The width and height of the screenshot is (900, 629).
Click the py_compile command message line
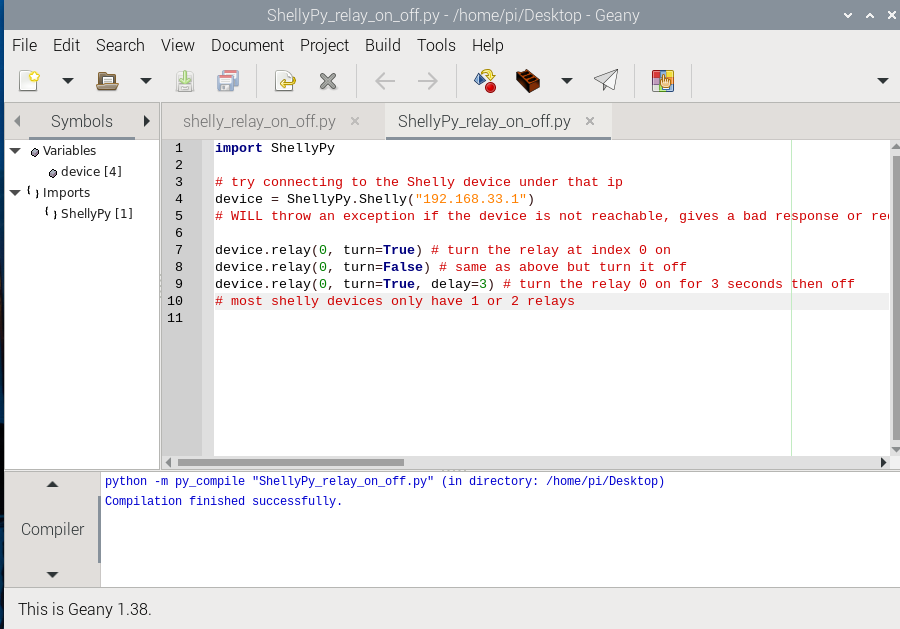385,482
